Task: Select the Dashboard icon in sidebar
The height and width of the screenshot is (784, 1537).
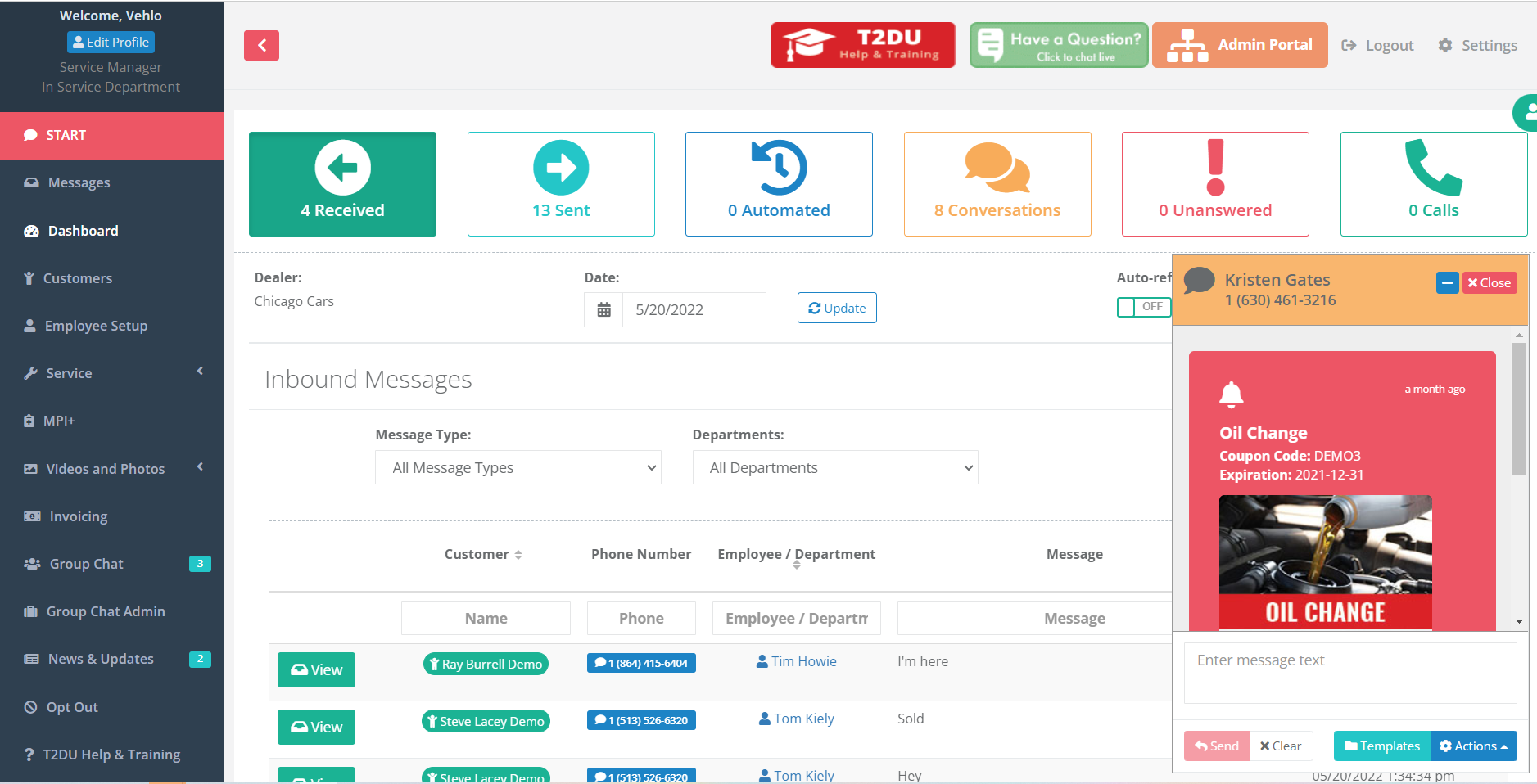Action: pos(30,230)
